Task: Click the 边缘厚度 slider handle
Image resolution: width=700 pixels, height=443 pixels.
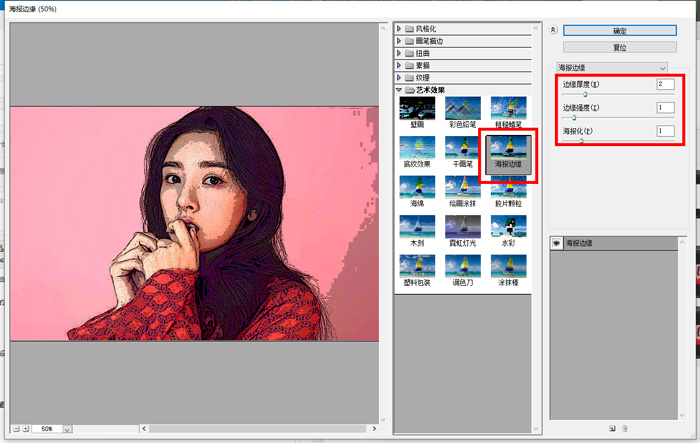Action: point(585,94)
